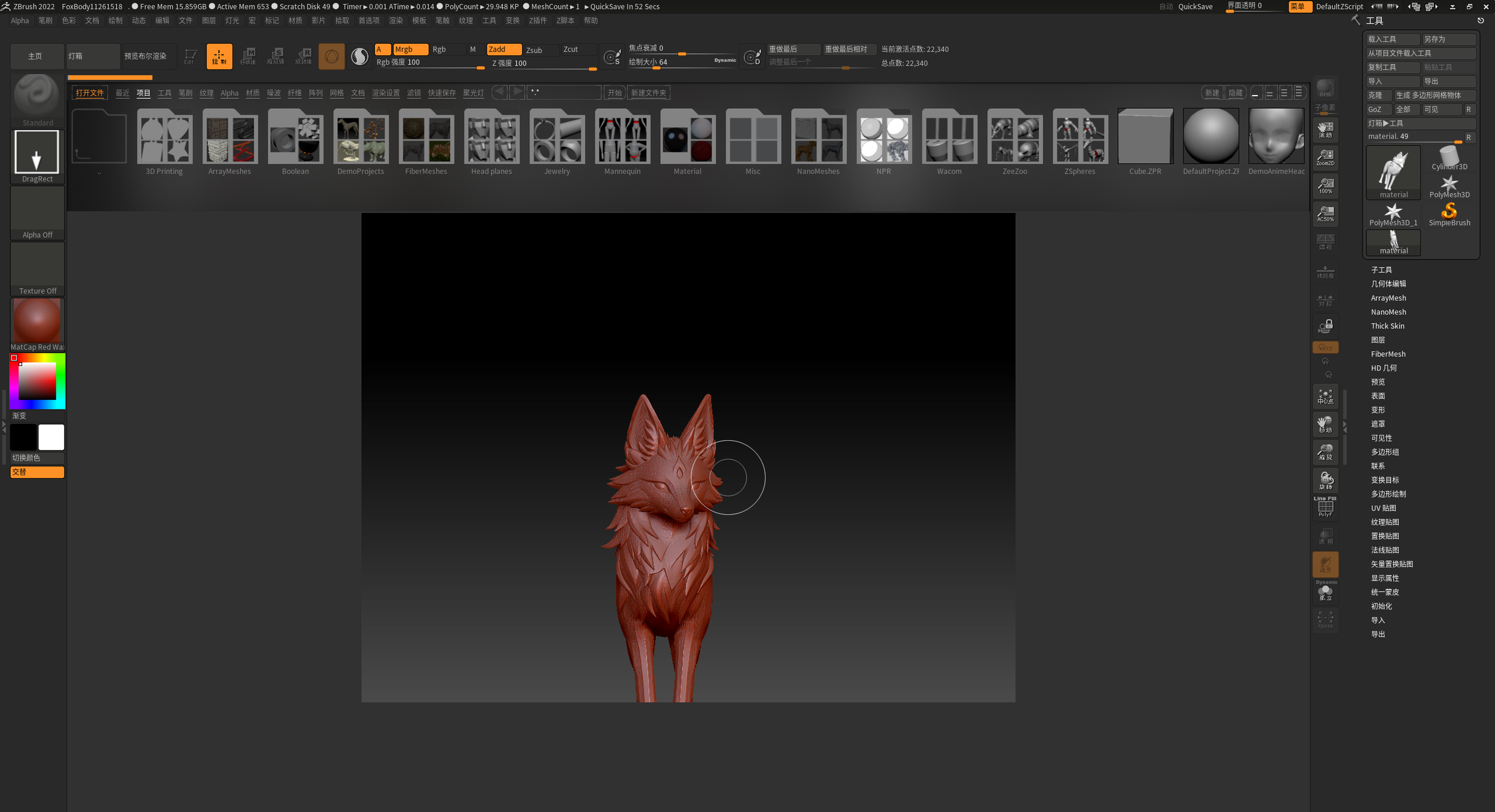Click the QuickSave button

[x=1195, y=7]
